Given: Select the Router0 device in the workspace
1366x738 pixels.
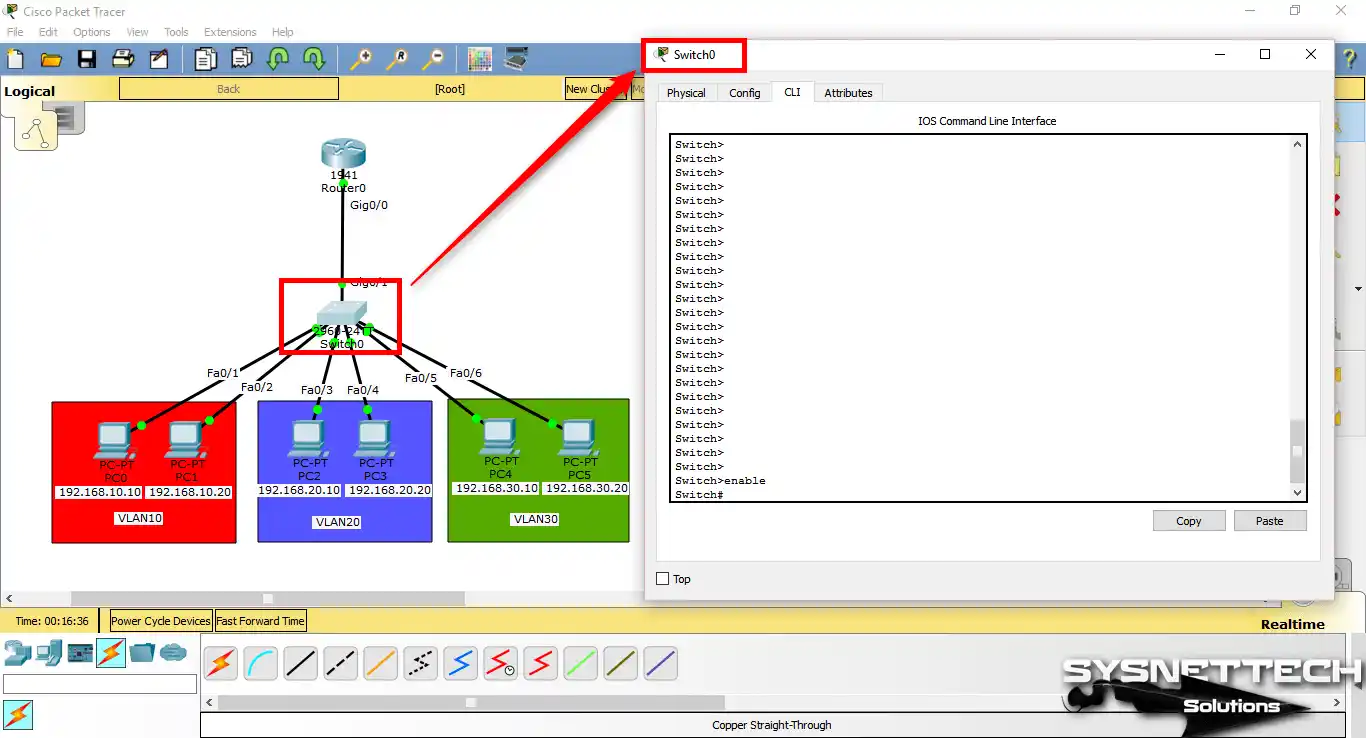Looking at the screenshot, I should (343, 156).
